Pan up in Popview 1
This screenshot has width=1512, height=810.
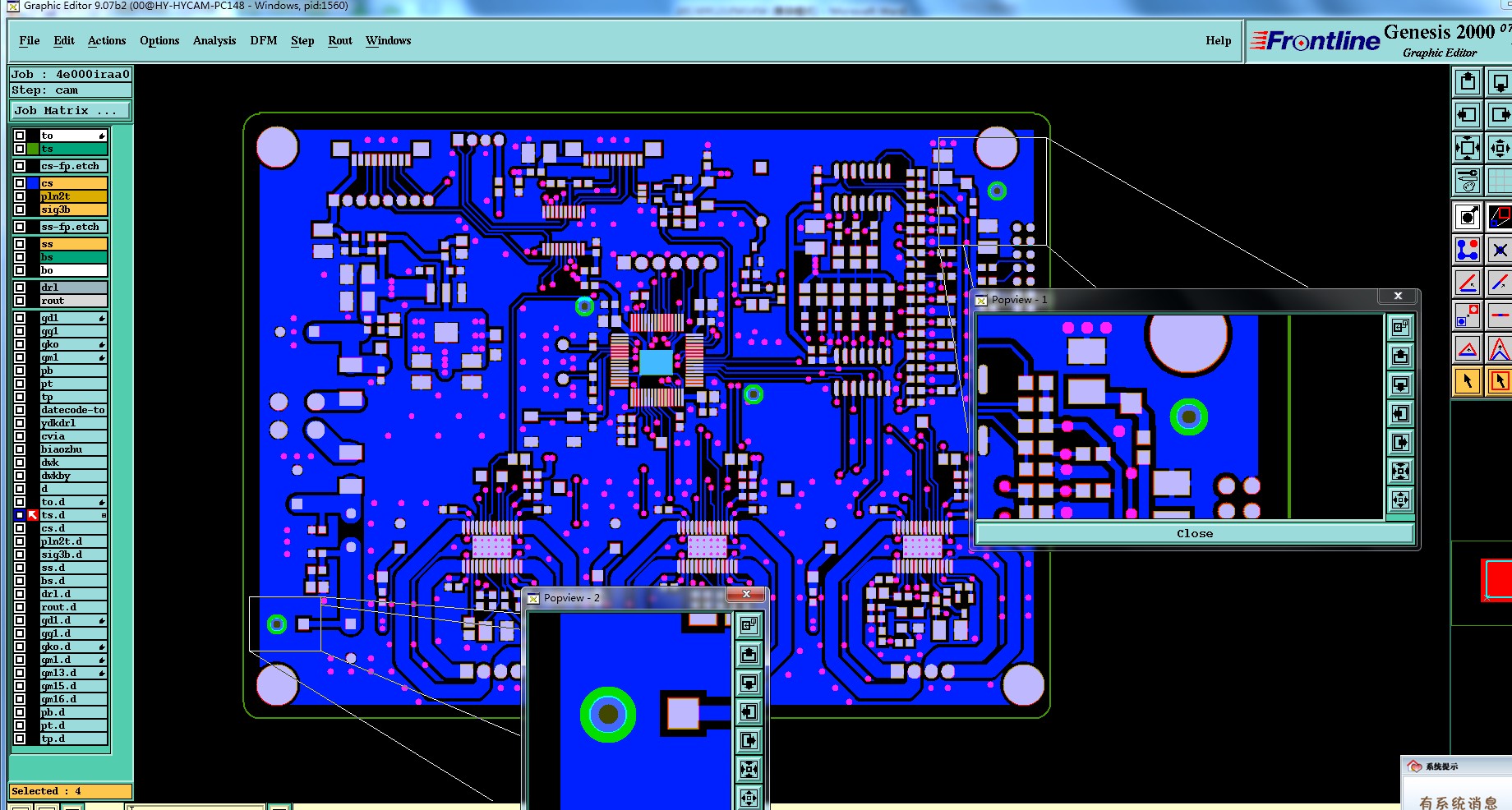pyautogui.click(x=1400, y=356)
